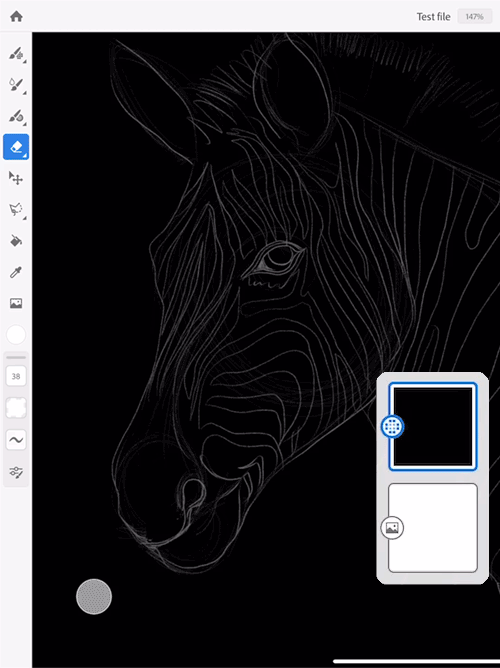Open the 147% zoom level menu
The height and width of the screenshot is (668, 500).
click(474, 17)
